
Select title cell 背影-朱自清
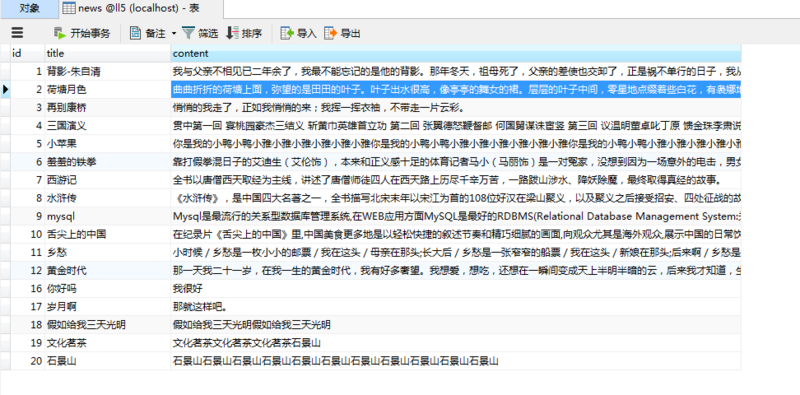coord(108,71)
